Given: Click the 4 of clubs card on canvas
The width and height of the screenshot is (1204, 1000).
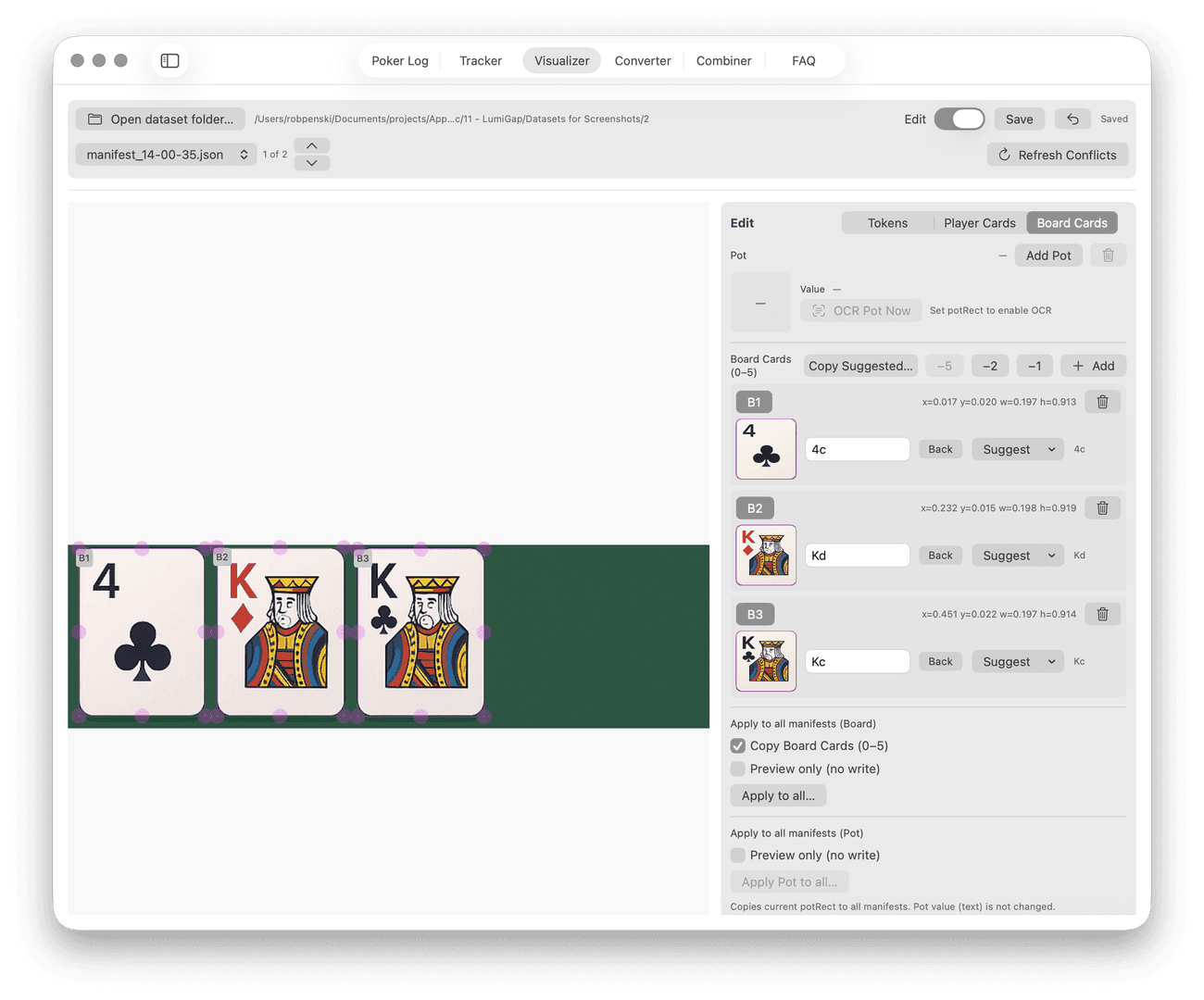Looking at the screenshot, I should pyautogui.click(x=142, y=632).
